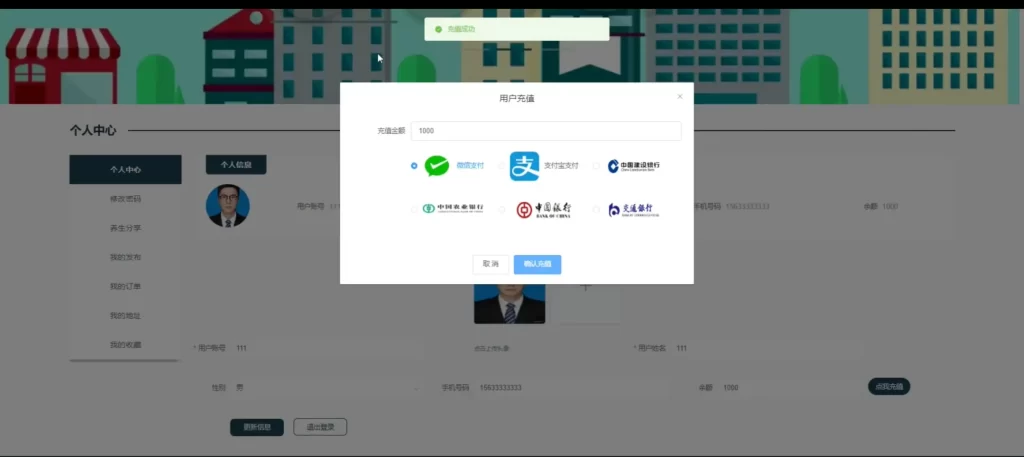Open 我的订单 in the left sidebar
The width and height of the screenshot is (1024, 457).
[x=125, y=287]
